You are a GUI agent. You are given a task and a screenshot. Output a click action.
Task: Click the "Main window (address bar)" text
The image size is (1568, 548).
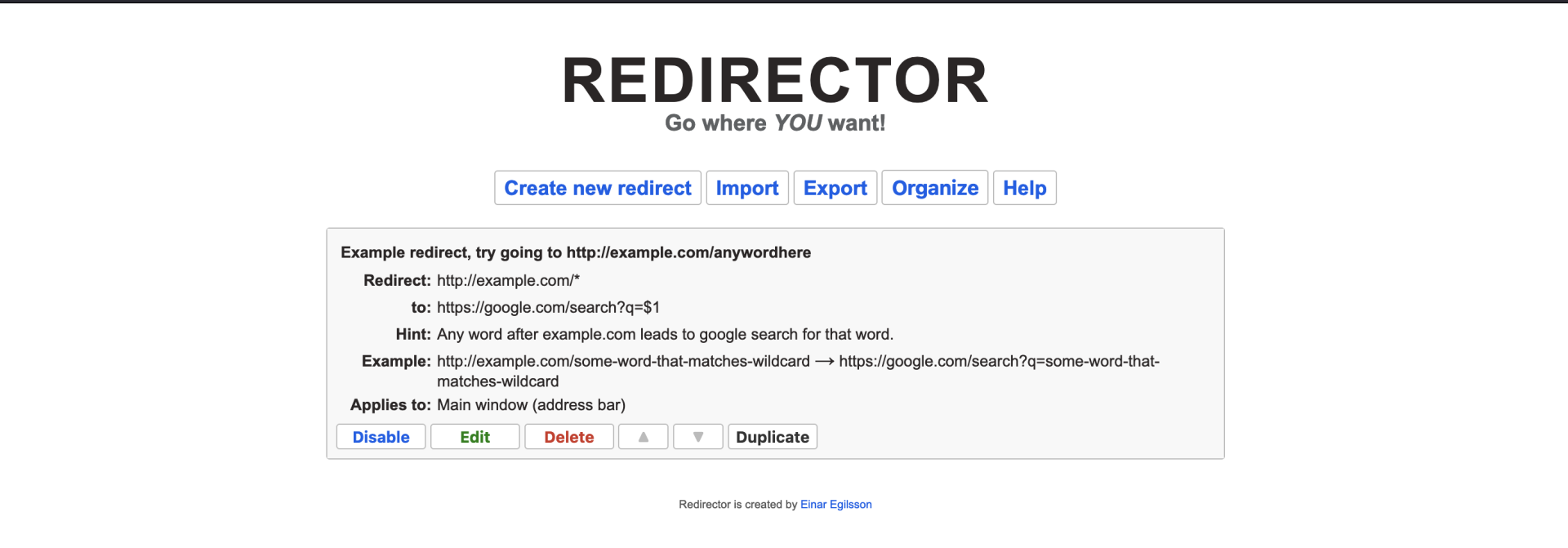coord(531,405)
